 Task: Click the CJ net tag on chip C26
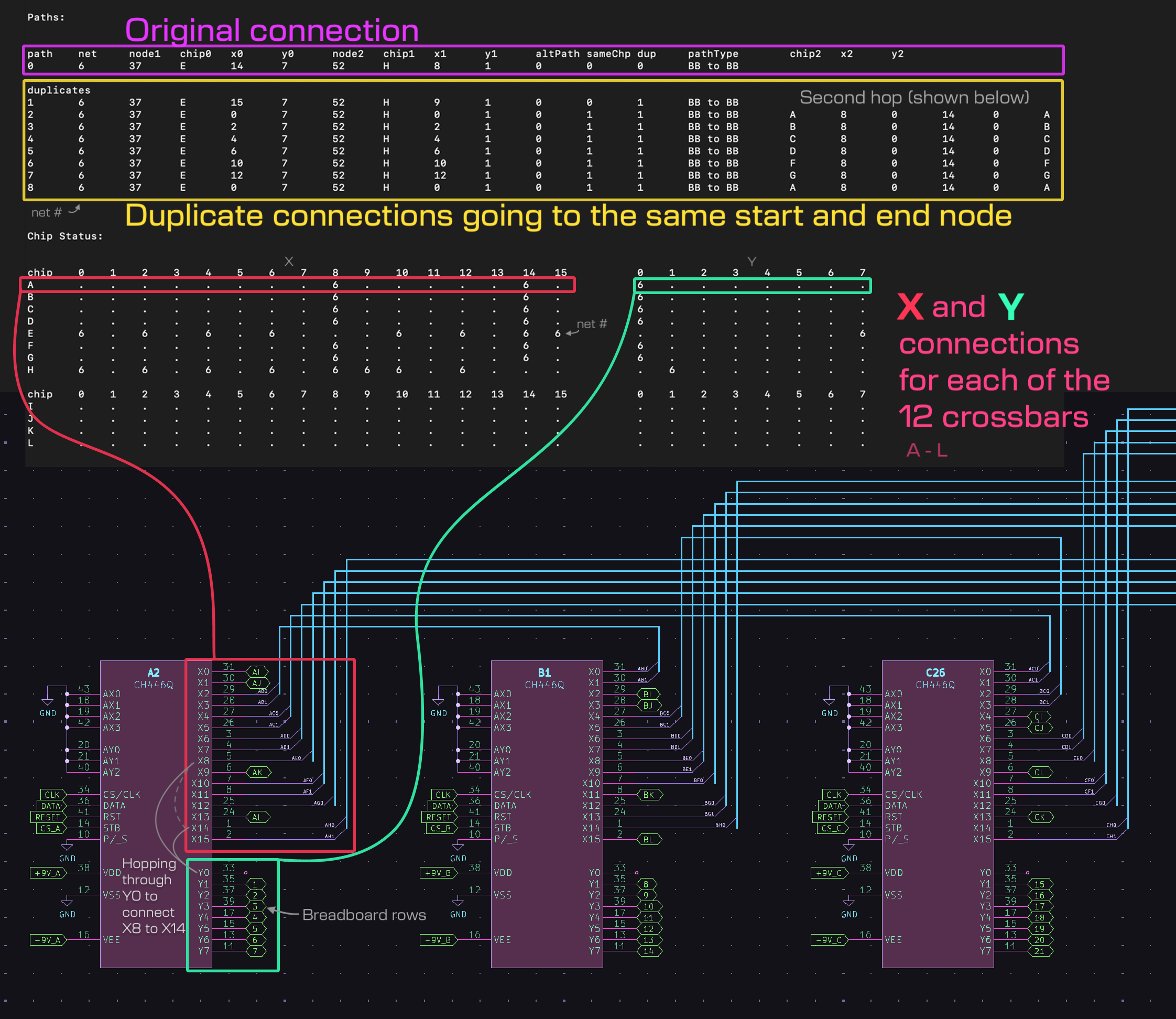[x=1040, y=728]
